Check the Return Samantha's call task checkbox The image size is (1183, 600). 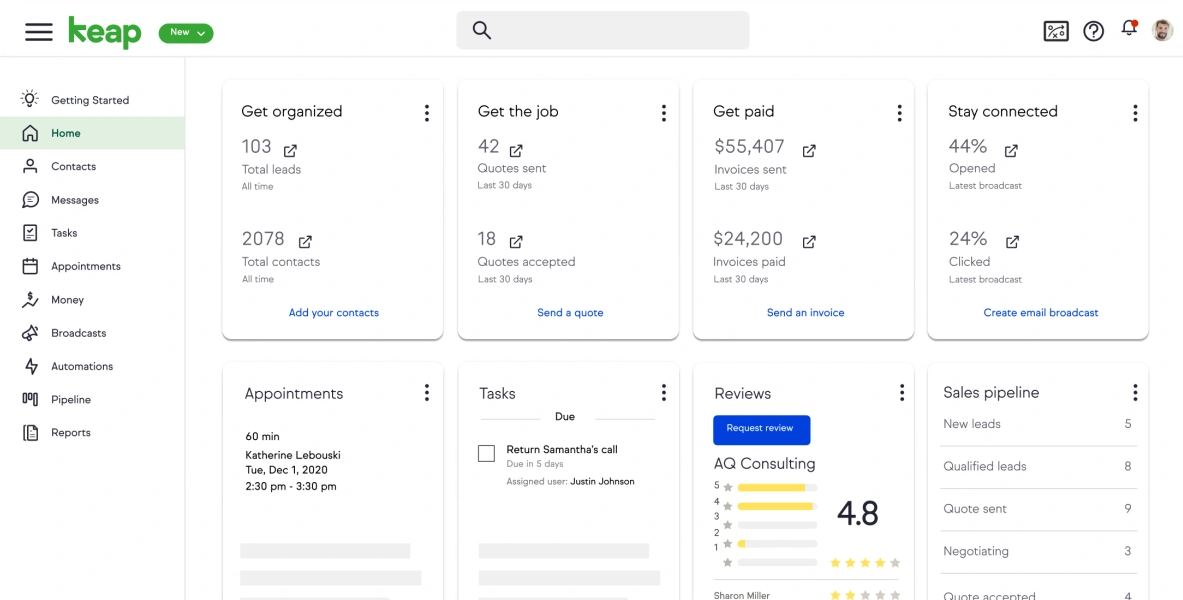pos(487,454)
